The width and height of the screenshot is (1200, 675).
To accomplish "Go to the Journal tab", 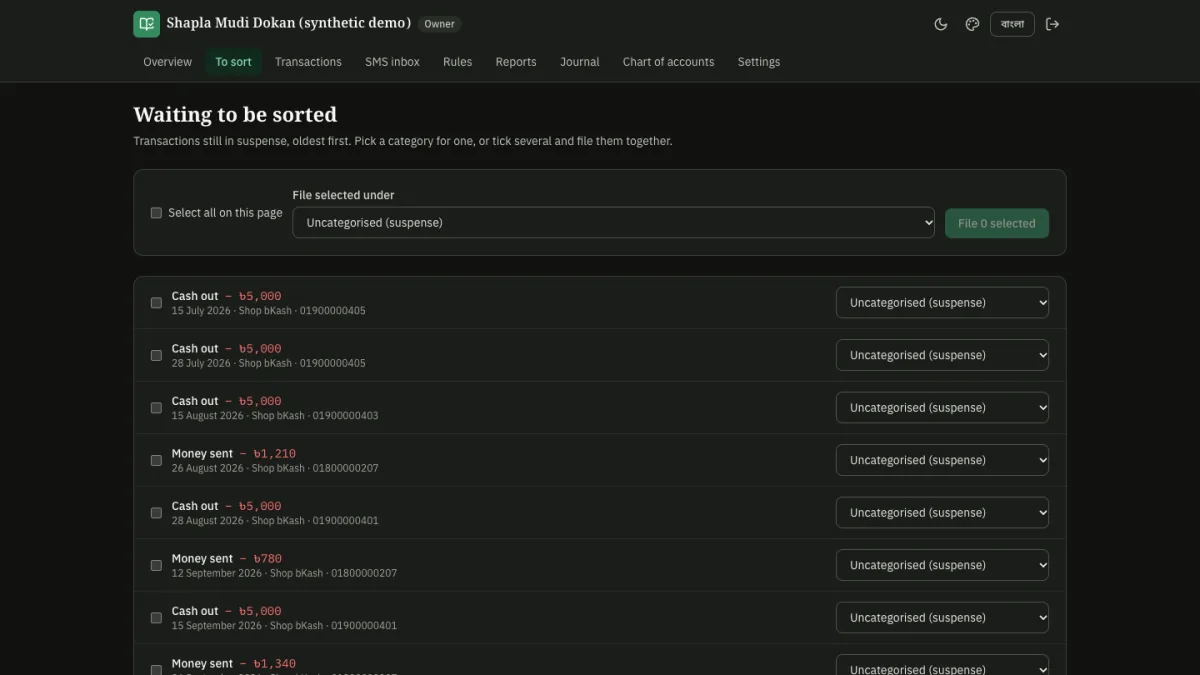I will 580,62.
